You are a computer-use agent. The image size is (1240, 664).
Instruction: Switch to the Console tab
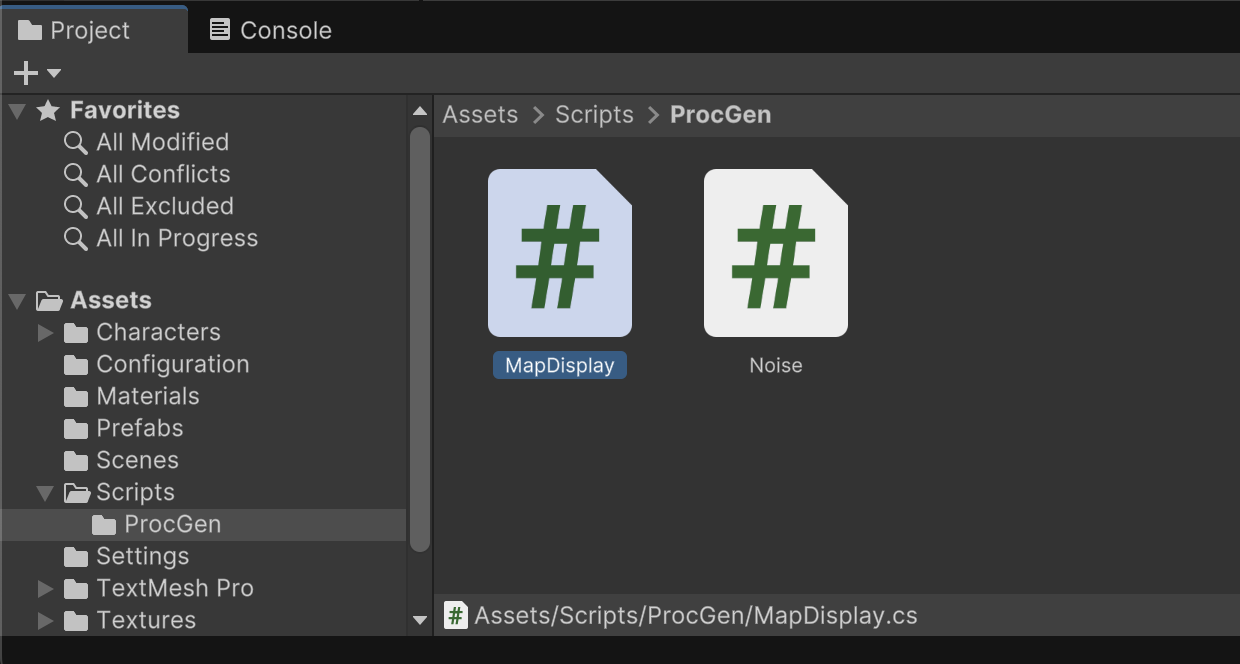(270, 30)
